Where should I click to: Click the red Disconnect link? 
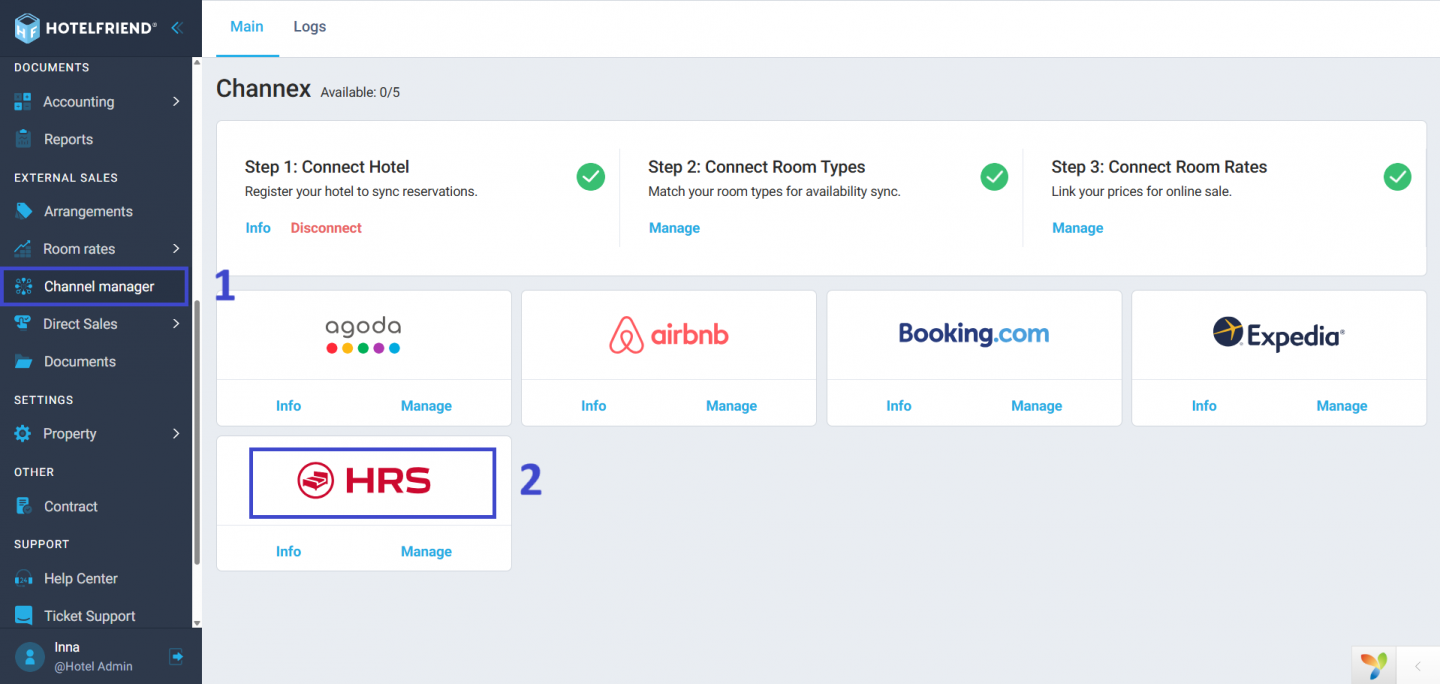click(x=326, y=228)
